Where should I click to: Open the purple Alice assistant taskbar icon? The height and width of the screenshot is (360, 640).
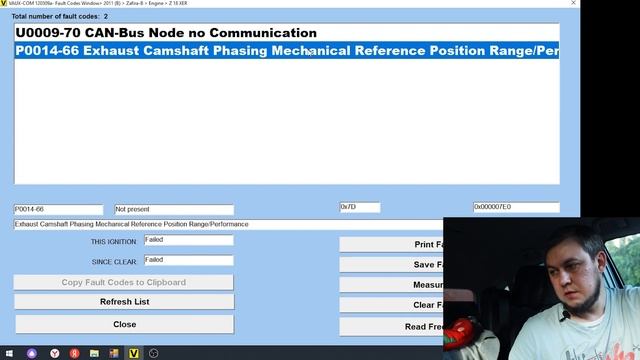[32, 353]
